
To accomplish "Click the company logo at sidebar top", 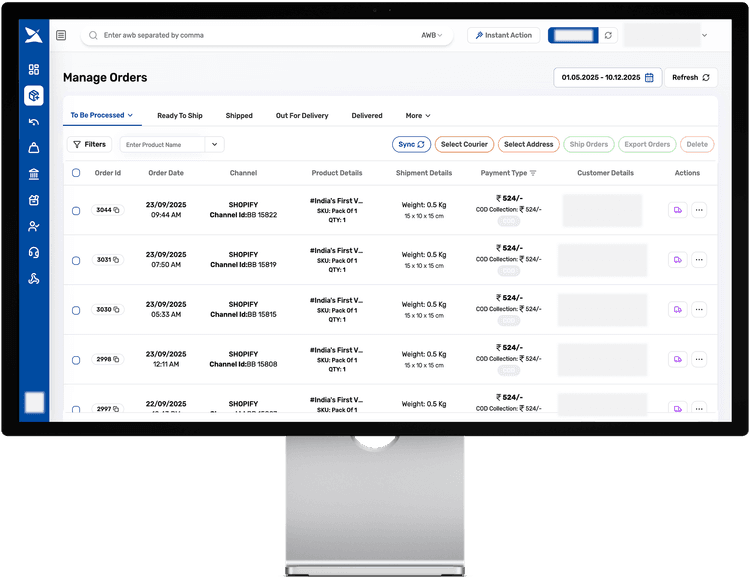I will click(x=33, y=35).
